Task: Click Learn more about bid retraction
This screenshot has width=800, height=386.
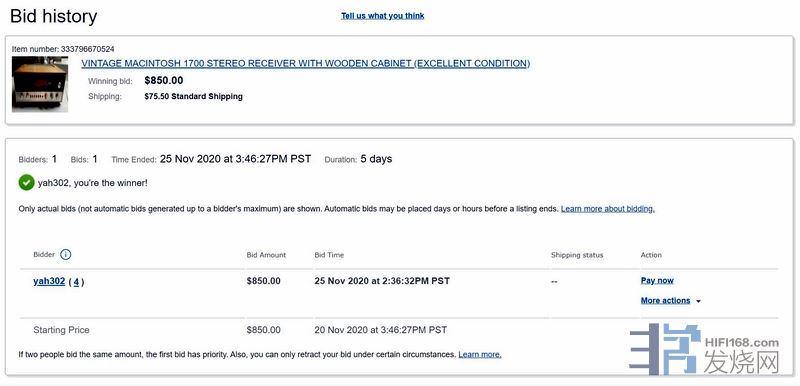Action: [x=480, y=354]
